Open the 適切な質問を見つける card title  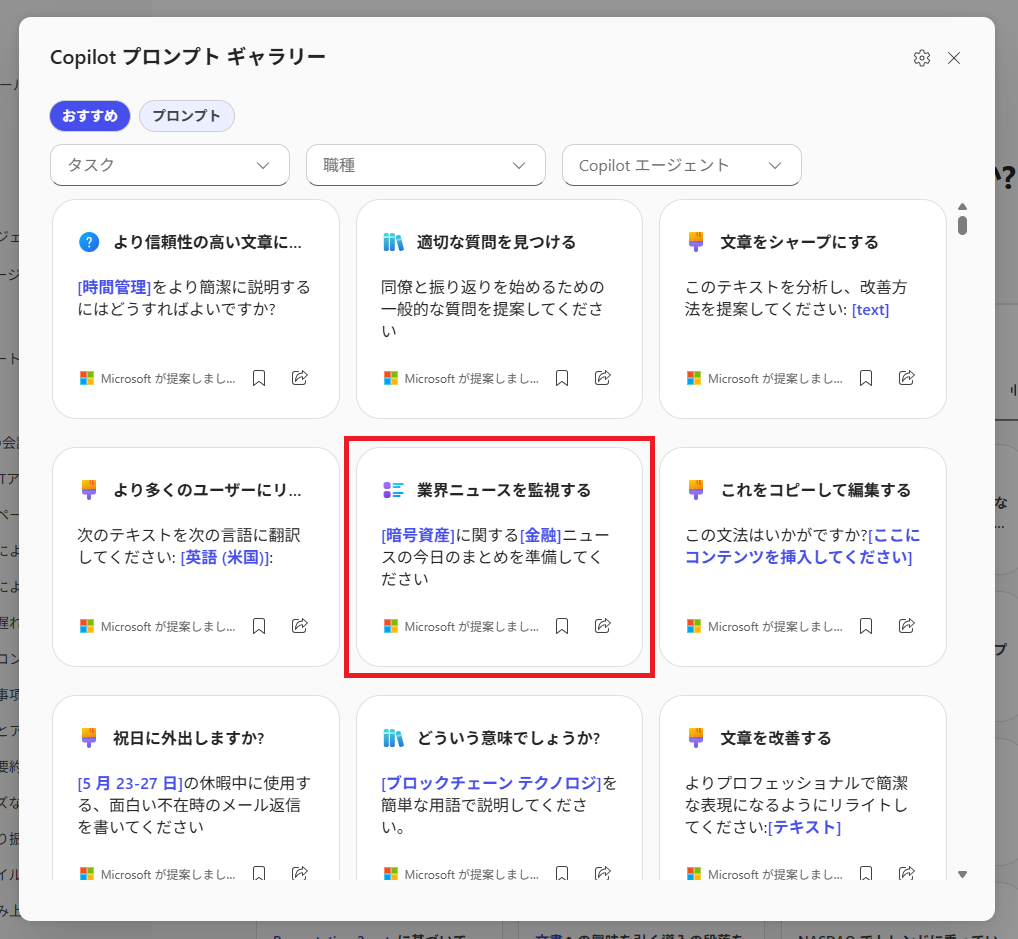[496, 242]
